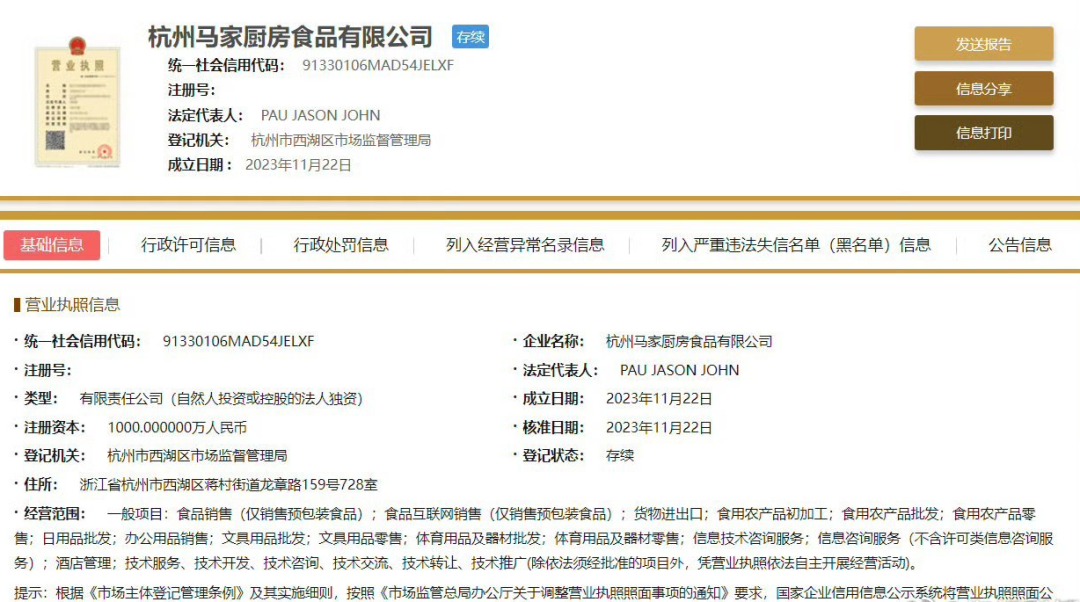Image resolution: width=1080 pixels, height=602 pixels.
Task: Open the 公告信息 tab
Action: [1020, 245]
